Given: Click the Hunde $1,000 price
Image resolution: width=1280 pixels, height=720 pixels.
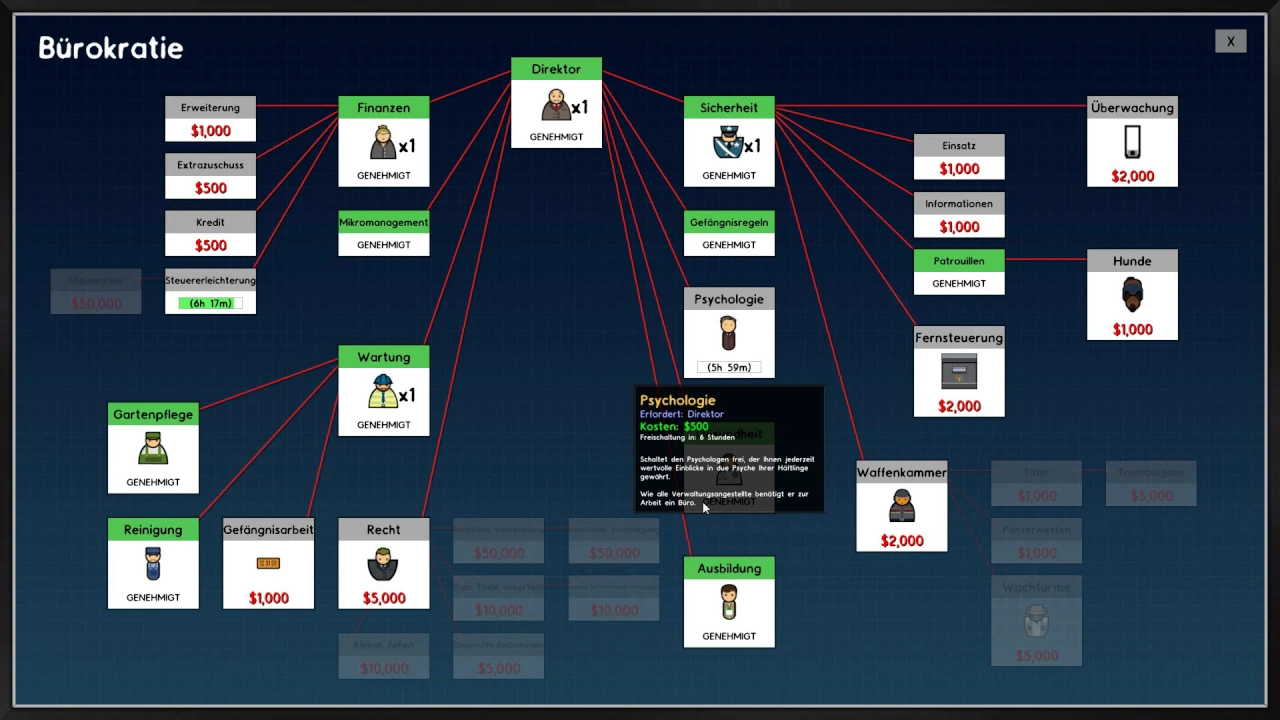Looking at the screenshot, I should [x=1132, y=329].
